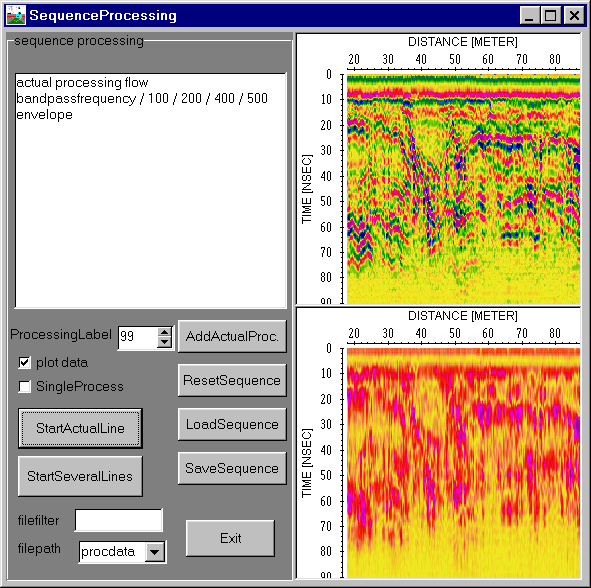This screenshot has height=588, width=591.
Task: Select the bandpassfrequency line in processing flow
Action: [142, 98]
